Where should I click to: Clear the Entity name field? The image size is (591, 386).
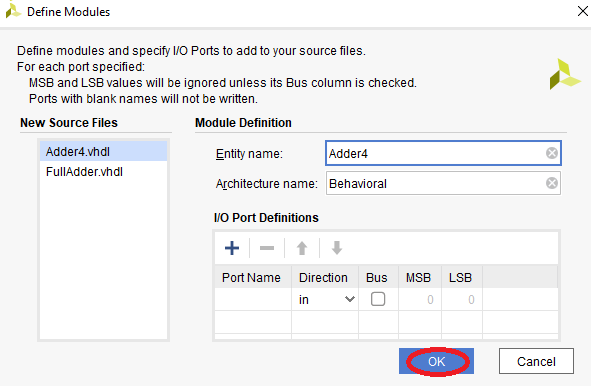[x=552, y=153]
